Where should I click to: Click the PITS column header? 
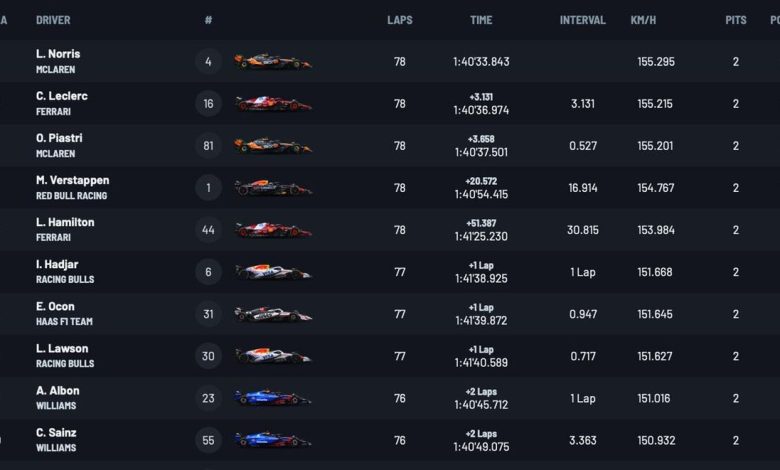[736, 20]
